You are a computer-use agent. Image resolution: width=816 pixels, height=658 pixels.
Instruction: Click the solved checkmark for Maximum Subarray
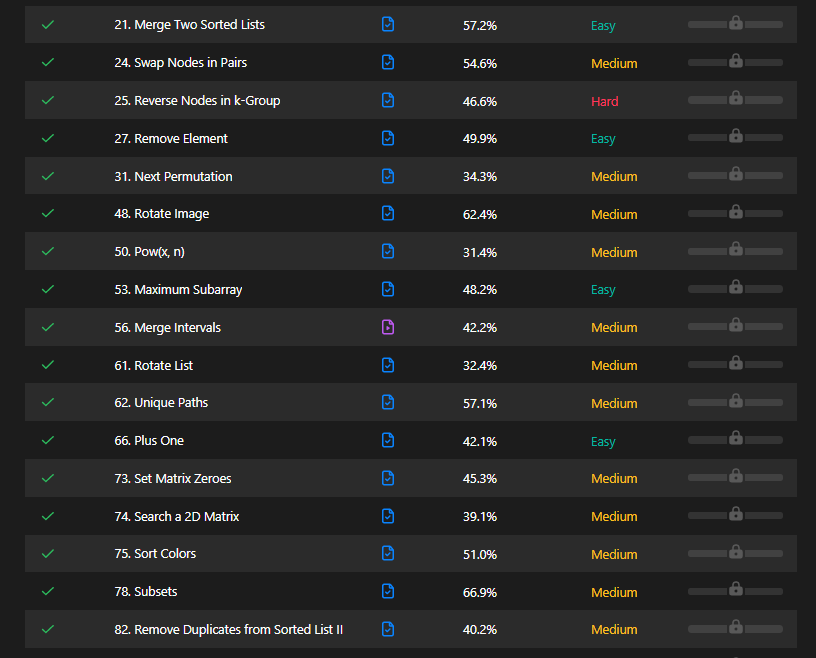[x=47, y=289]
